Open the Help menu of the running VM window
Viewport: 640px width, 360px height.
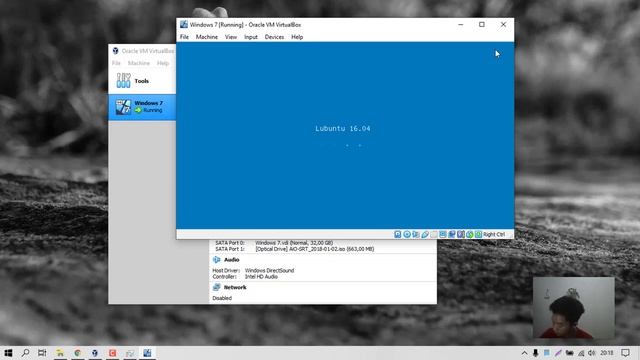(x=297, y=37)
